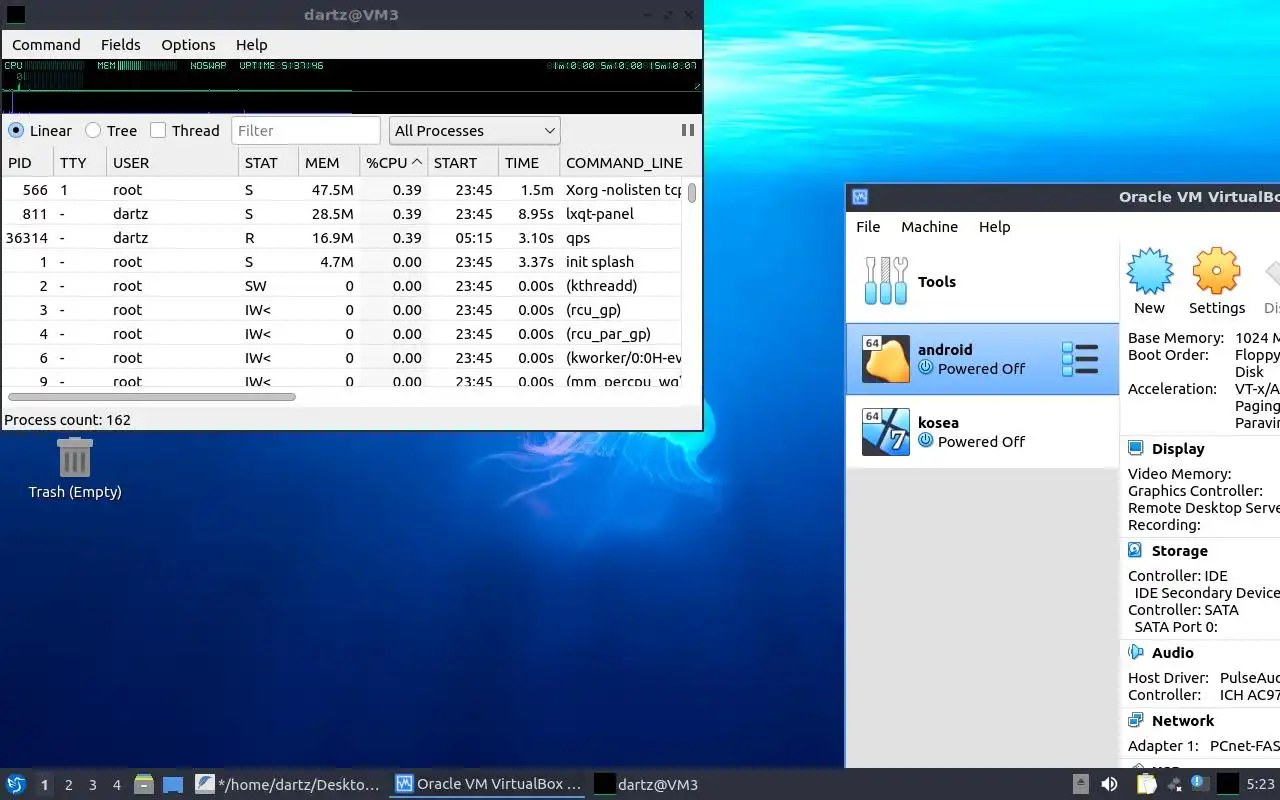The image size is (1280, 800).
Task: Click the Filter input field
Action: [306, 130]
